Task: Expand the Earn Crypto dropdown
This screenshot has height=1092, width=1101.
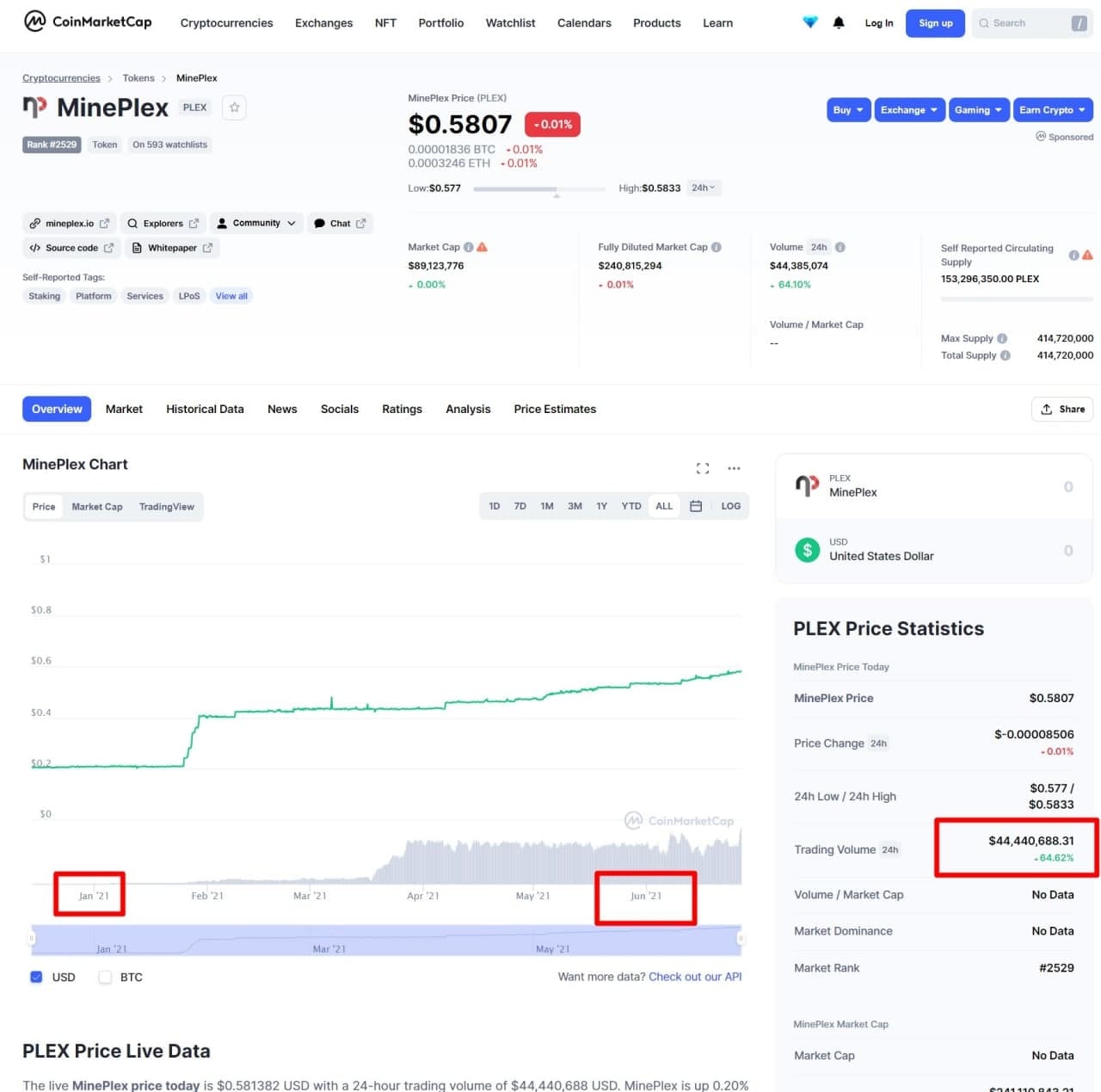Action: tap(1053, 110)
